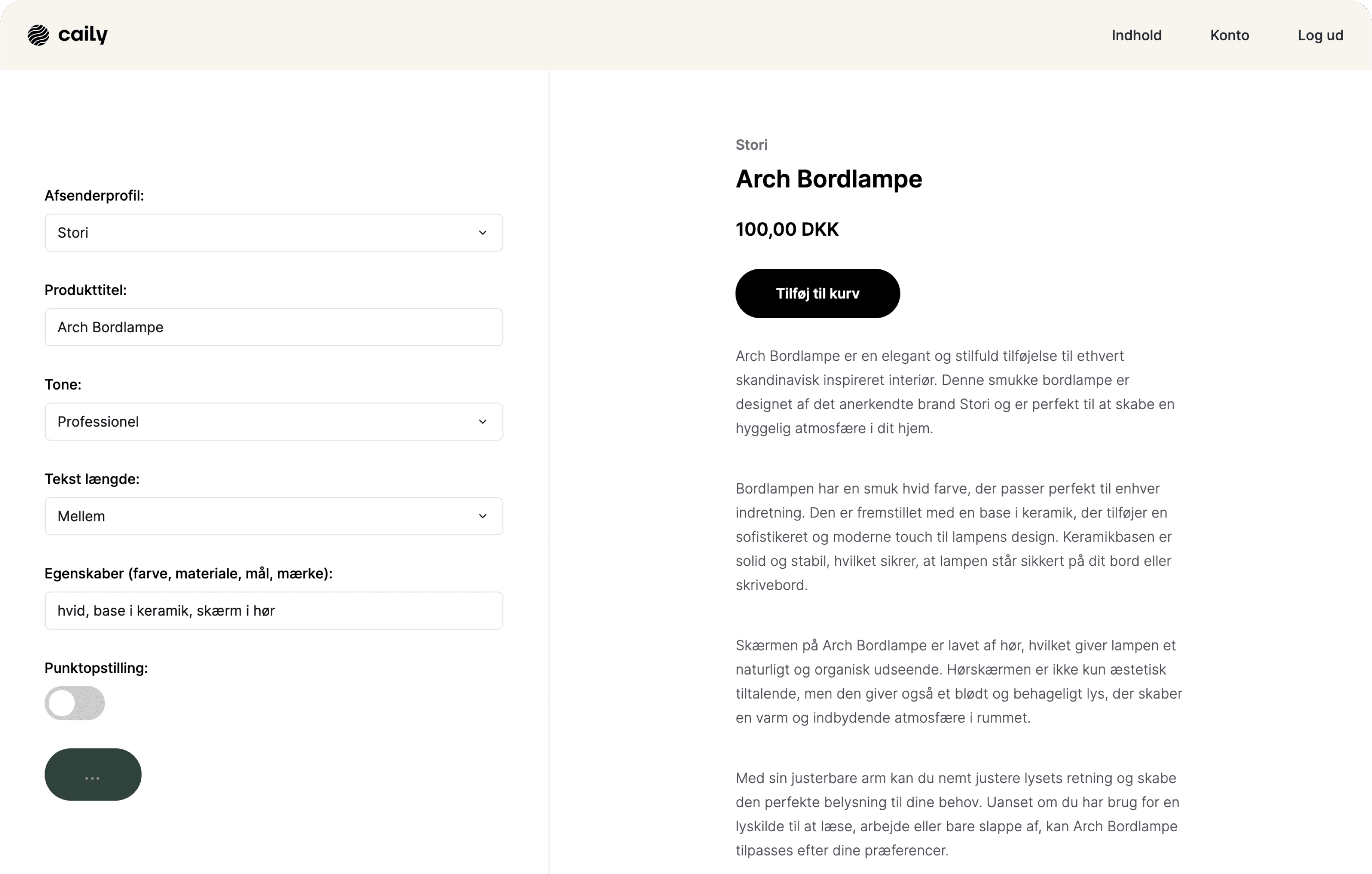
Task: Click Log ud to sign out
Action: point(1320,35)
